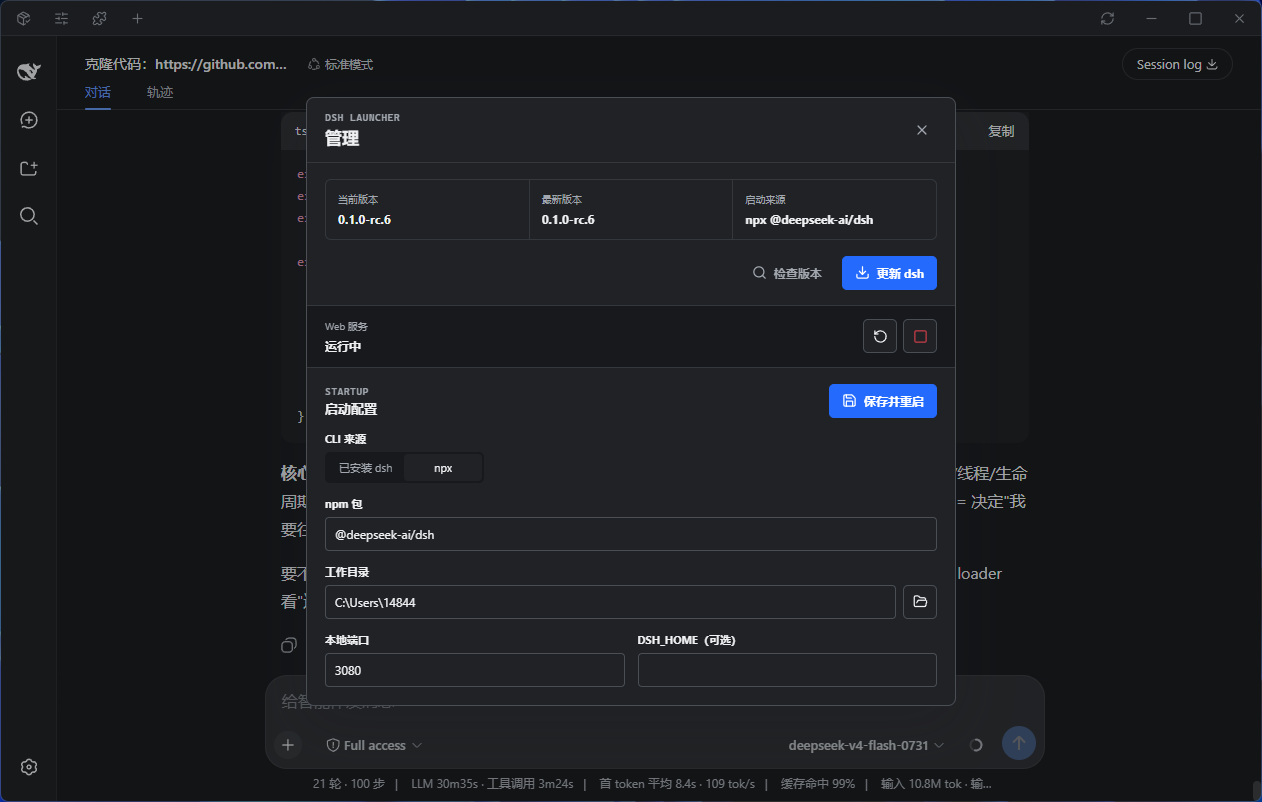Viewport: 1262px width, 802px height.
Task: Click 缓存命中 99% status entry
Action: (818, 784)
